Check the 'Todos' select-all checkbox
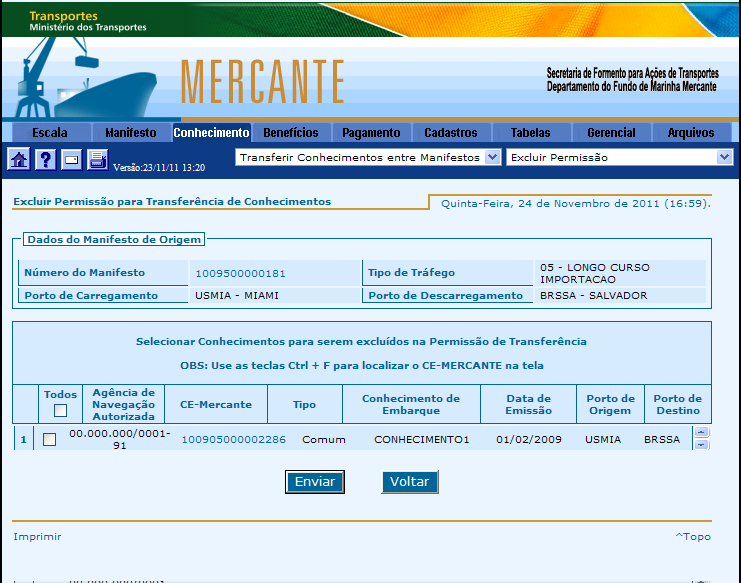This screenshot has width=741, height=583. pos(60,410)
